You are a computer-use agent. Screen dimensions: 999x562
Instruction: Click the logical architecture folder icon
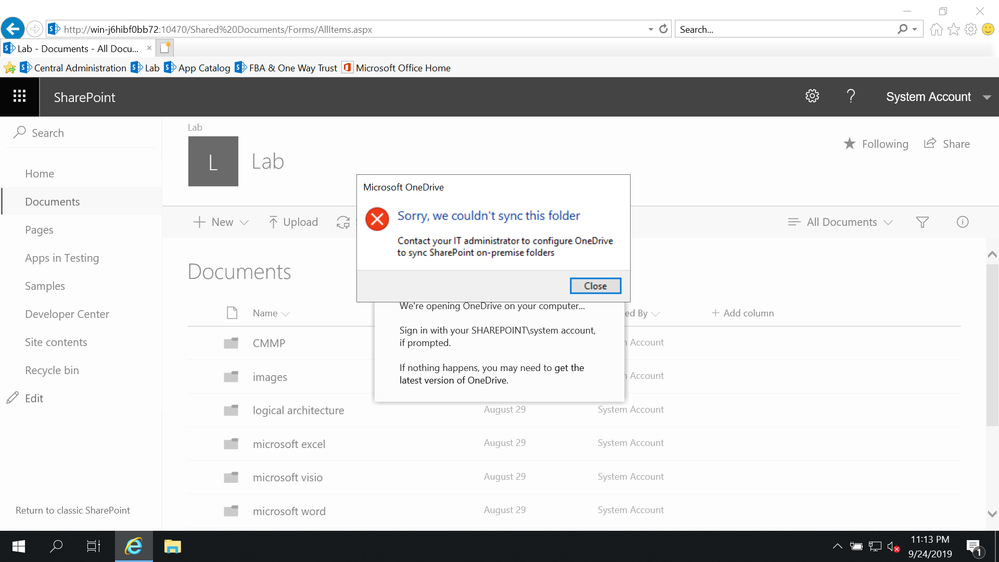(x=231, y=410)
